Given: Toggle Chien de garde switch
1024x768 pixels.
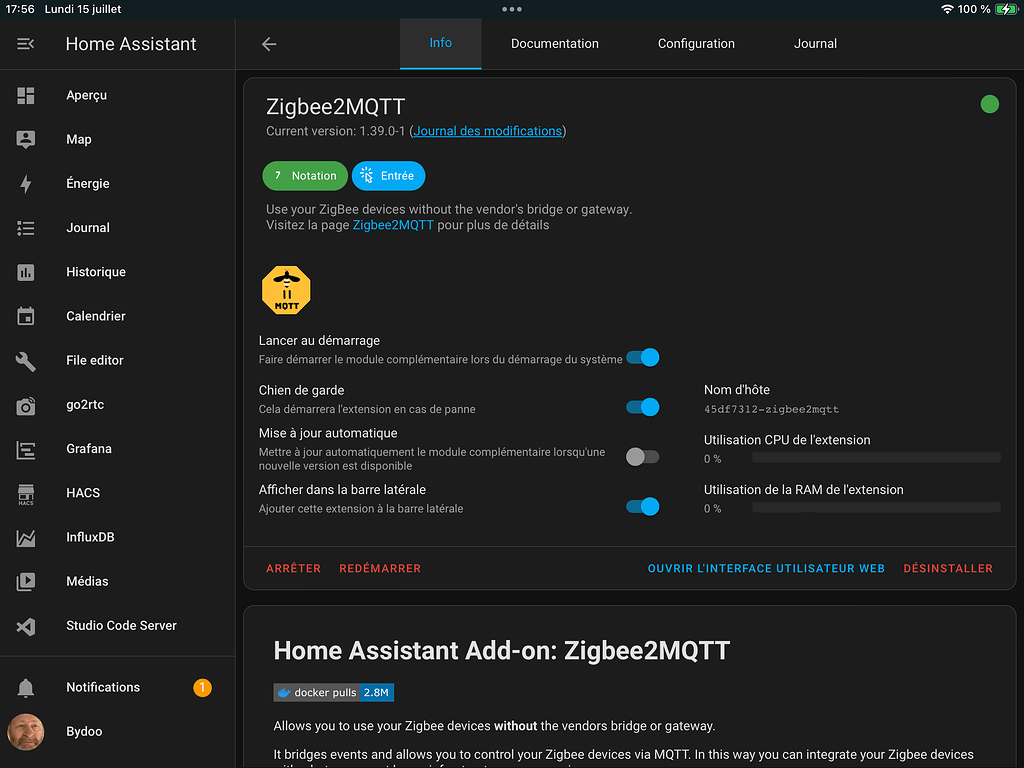Looking at the screenshot, I should tap(643, 408).
